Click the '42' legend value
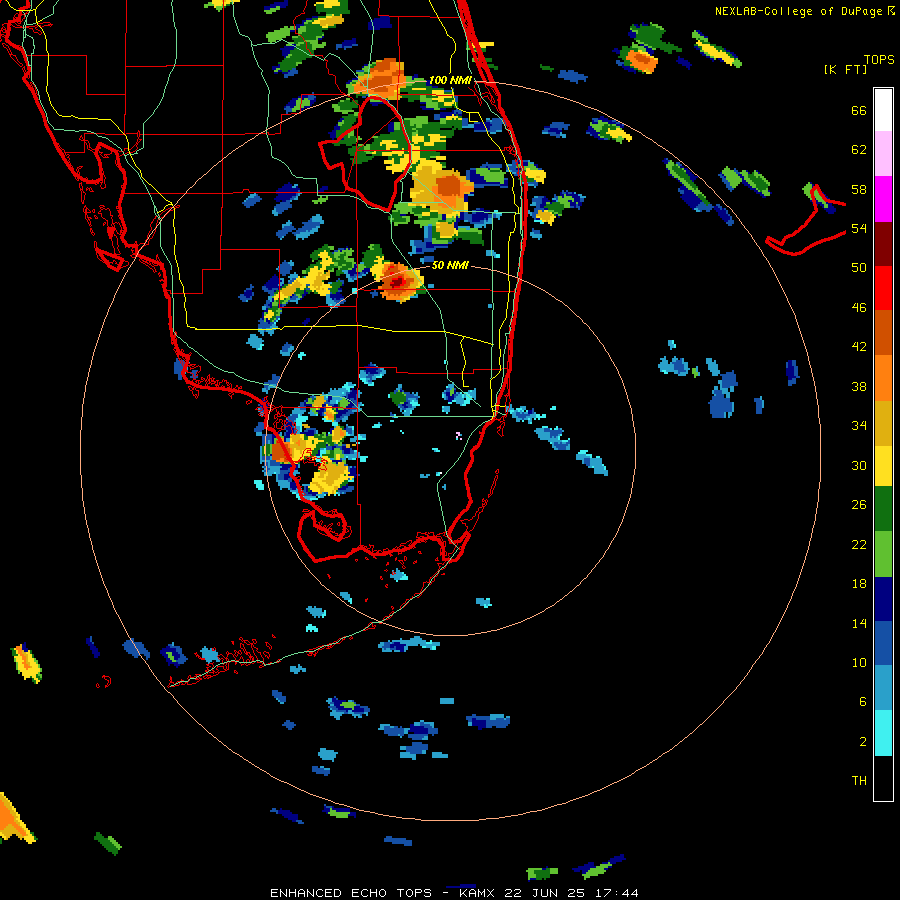Image resolution: width=900 pixels, height=900 pixels. pos(859,347)
